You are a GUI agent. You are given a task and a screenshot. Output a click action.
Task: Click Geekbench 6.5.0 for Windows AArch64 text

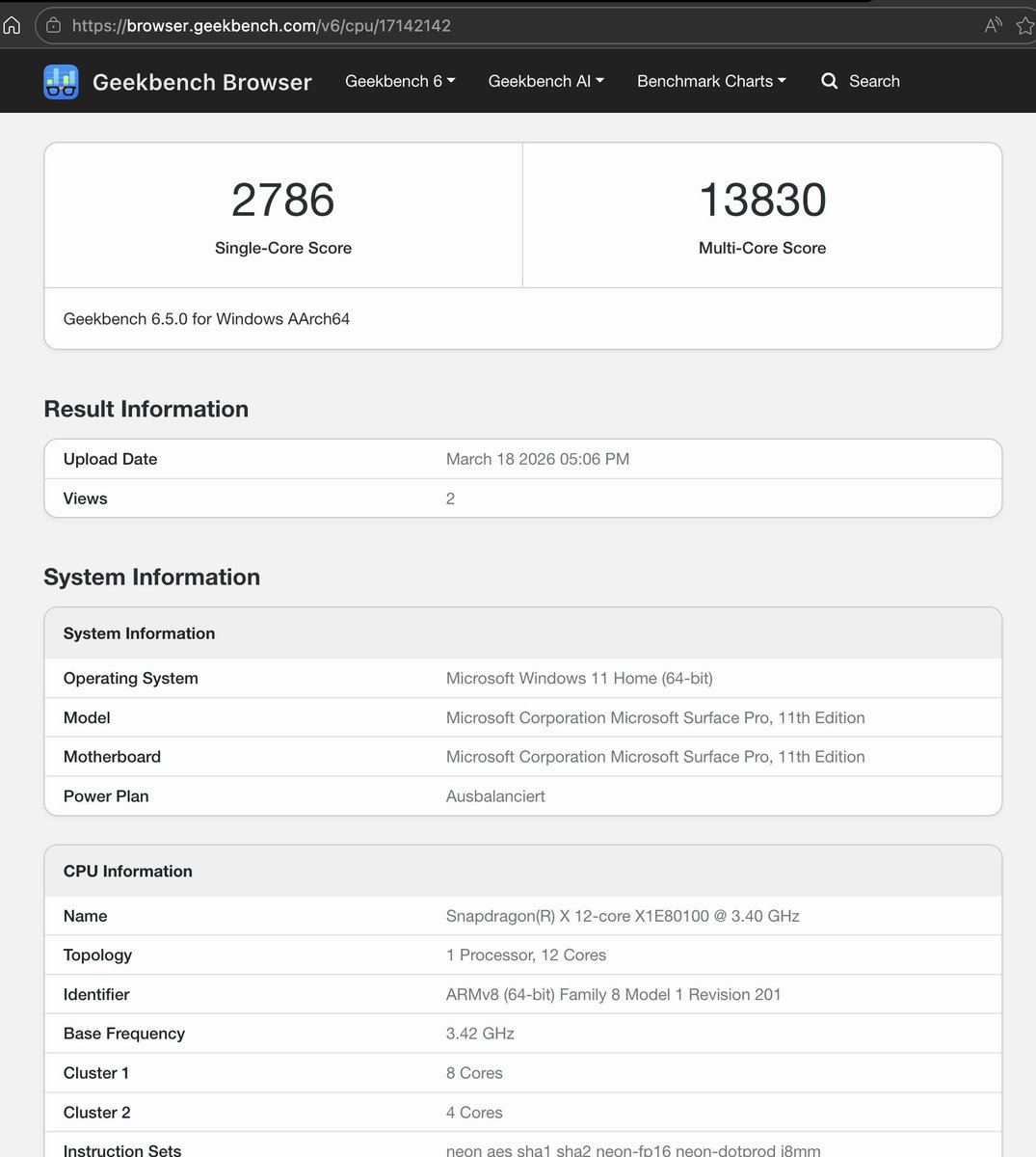pos(206,318)
